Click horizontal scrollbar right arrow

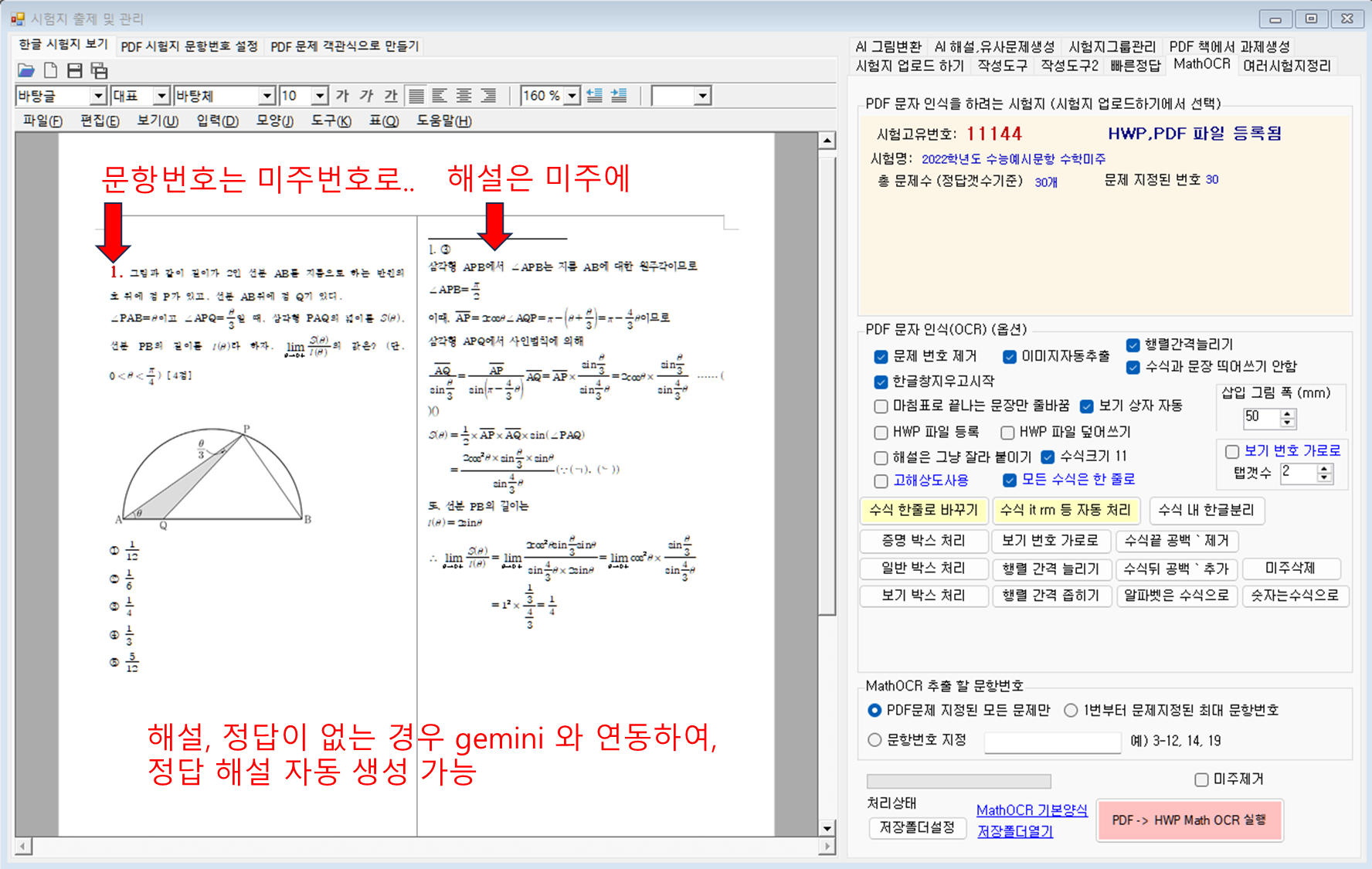[827, 847]
